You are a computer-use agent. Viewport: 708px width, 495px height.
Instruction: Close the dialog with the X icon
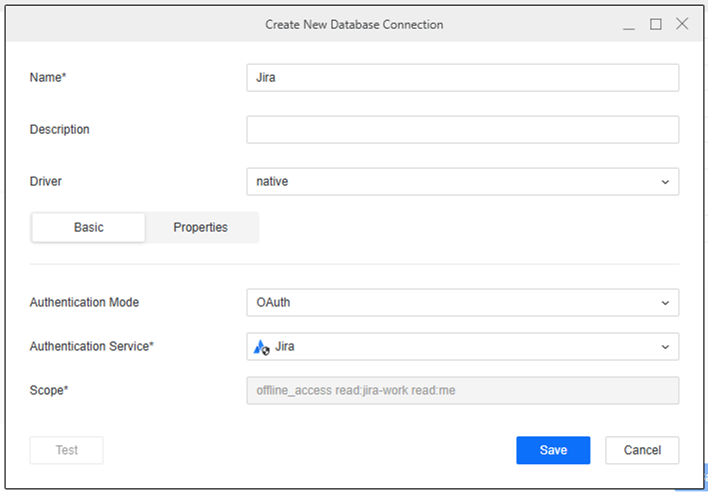(x=682, y=24)
